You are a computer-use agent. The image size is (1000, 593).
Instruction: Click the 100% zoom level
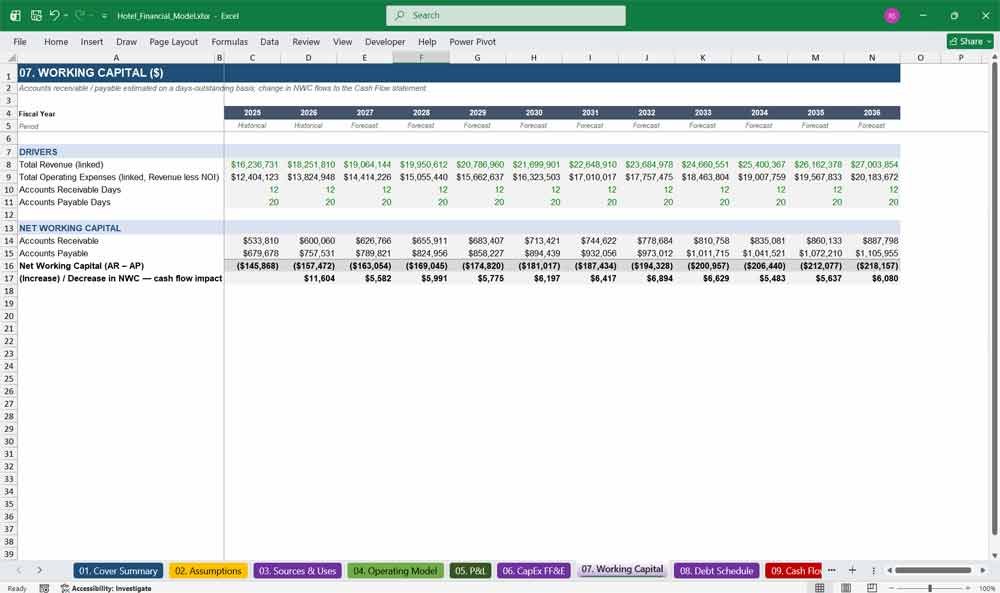click(x=986, y=588)
